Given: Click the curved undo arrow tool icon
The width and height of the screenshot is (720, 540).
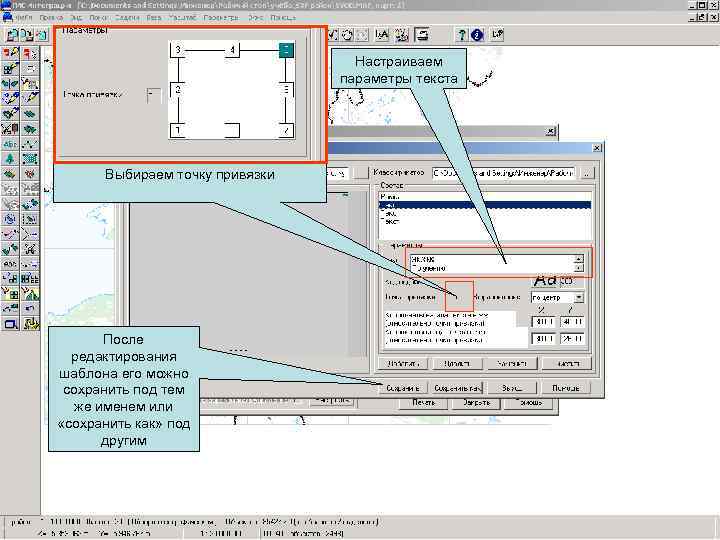Looking at the screenshot, I should pyautogui.click(x=30, y=309).
